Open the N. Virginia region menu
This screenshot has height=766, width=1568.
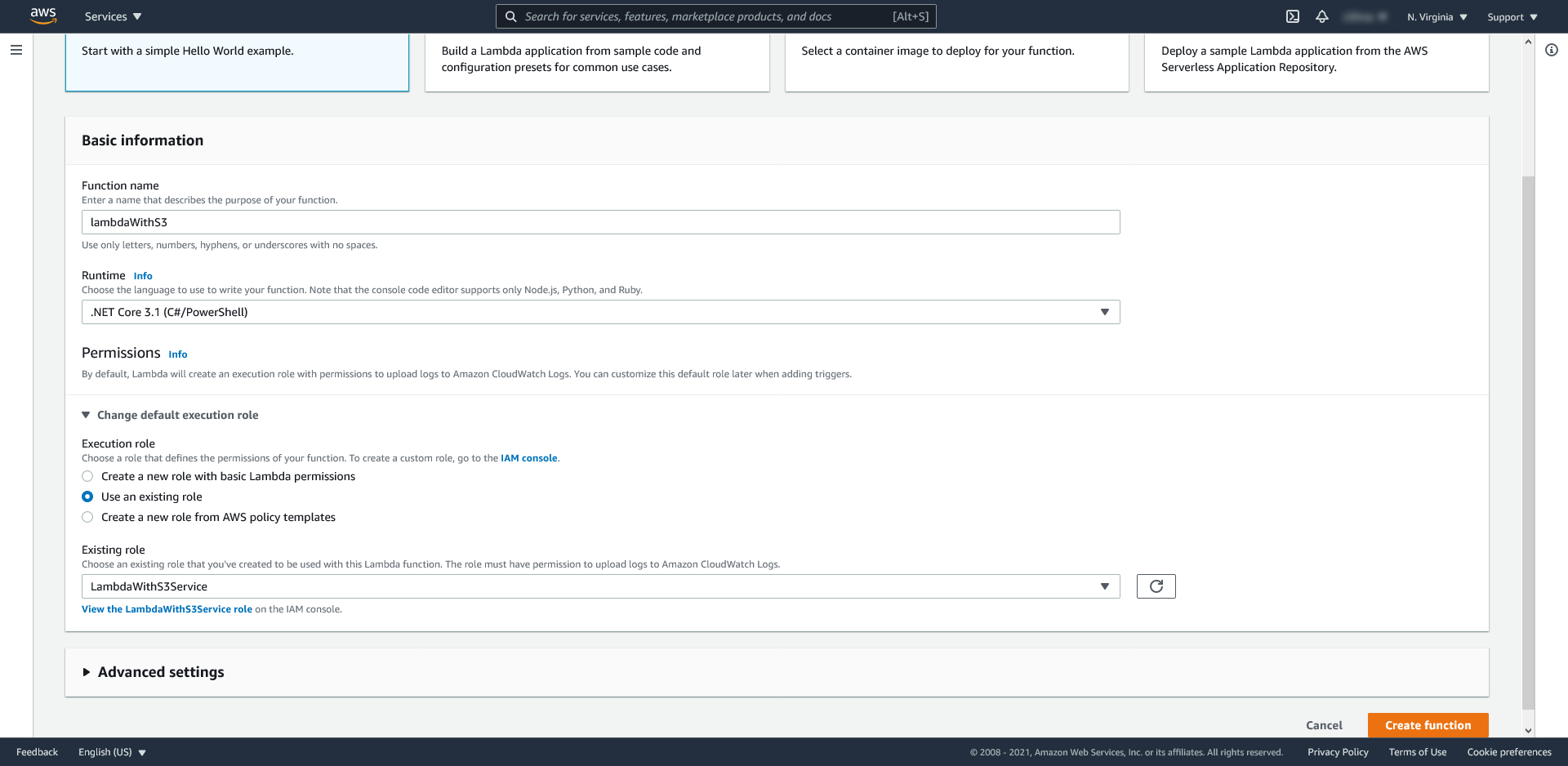(x=1437, y=16)
